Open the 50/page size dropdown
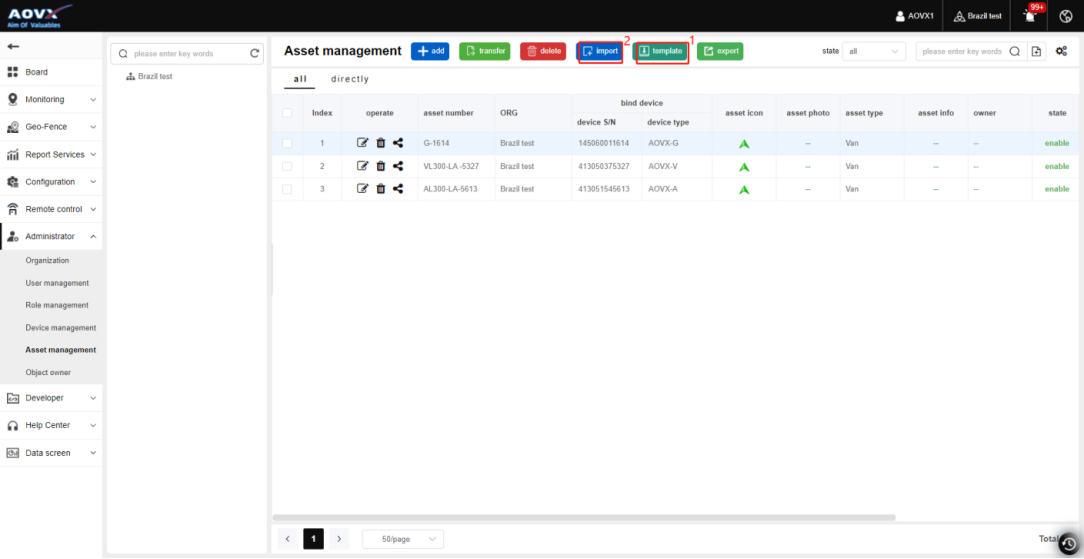This screenshot has width=1084, height=559. (402, 539)
